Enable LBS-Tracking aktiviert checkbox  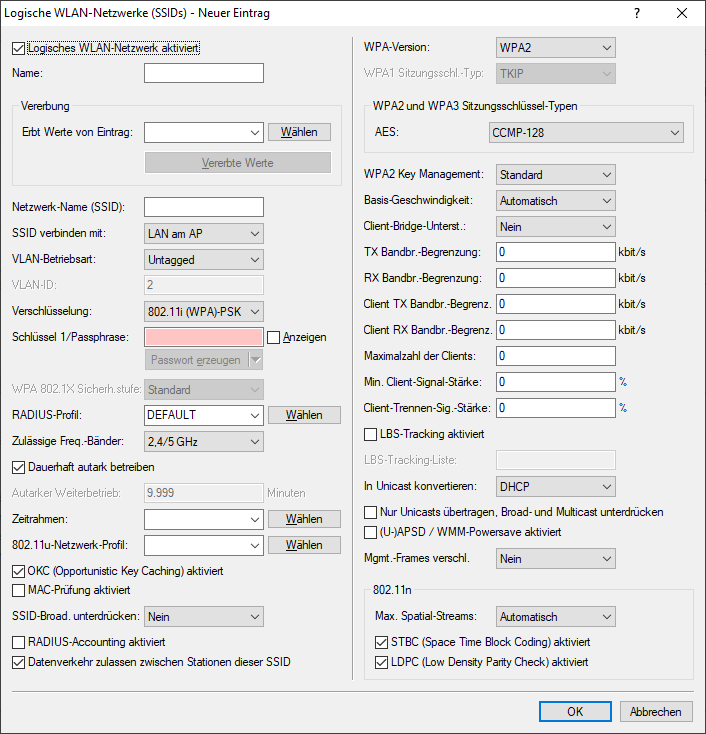[x=372, y=434]
